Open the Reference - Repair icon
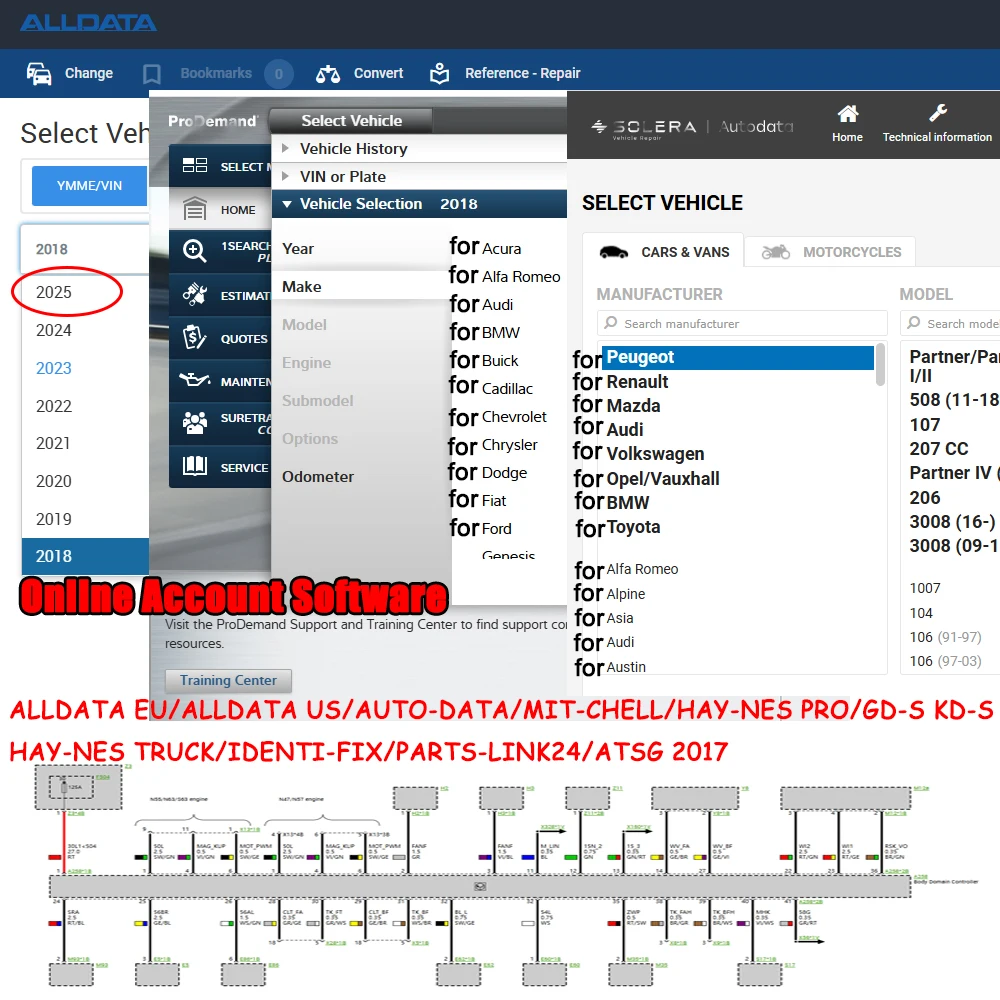Viewport: 1000px width, 1000px height. click(x=439, y=73)
